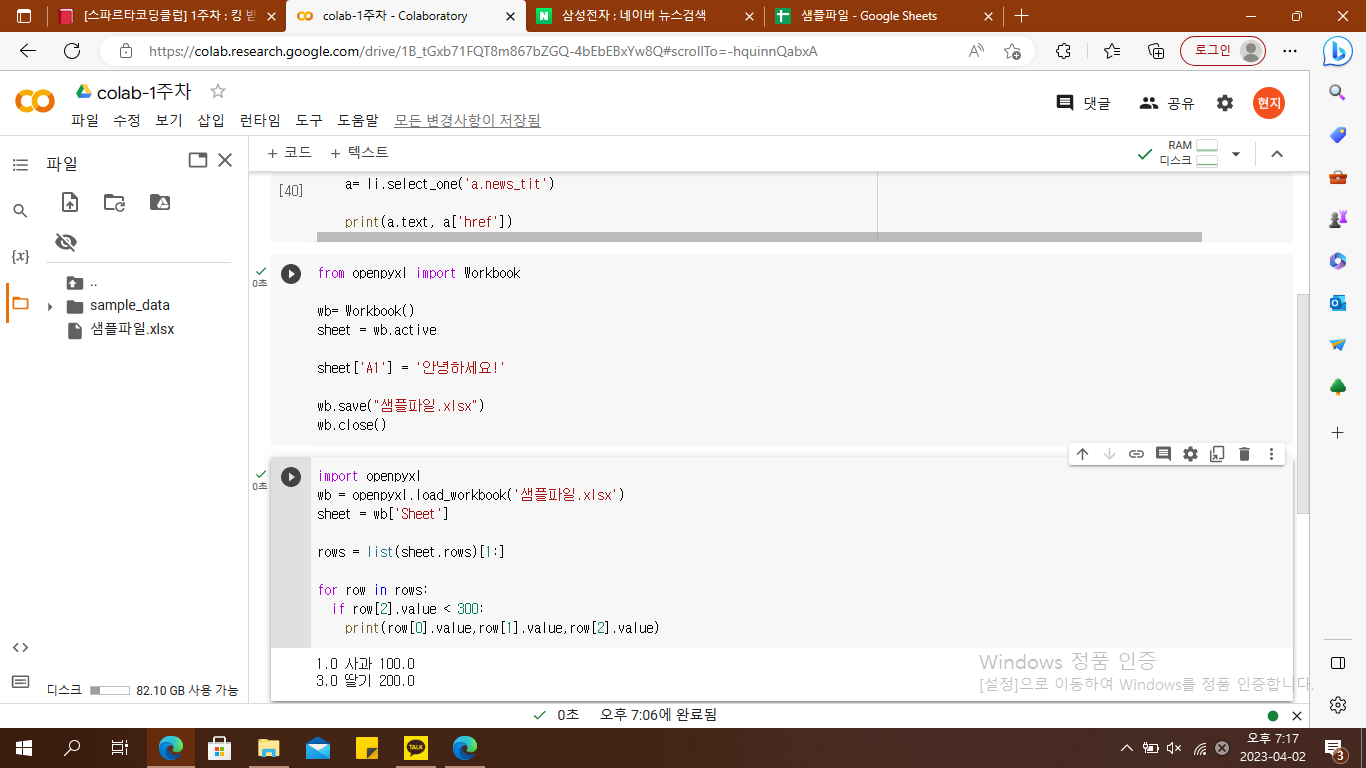The image size is (1366, 768).
Task: Upload a file to session storage
Action: [x=70, y=202]
